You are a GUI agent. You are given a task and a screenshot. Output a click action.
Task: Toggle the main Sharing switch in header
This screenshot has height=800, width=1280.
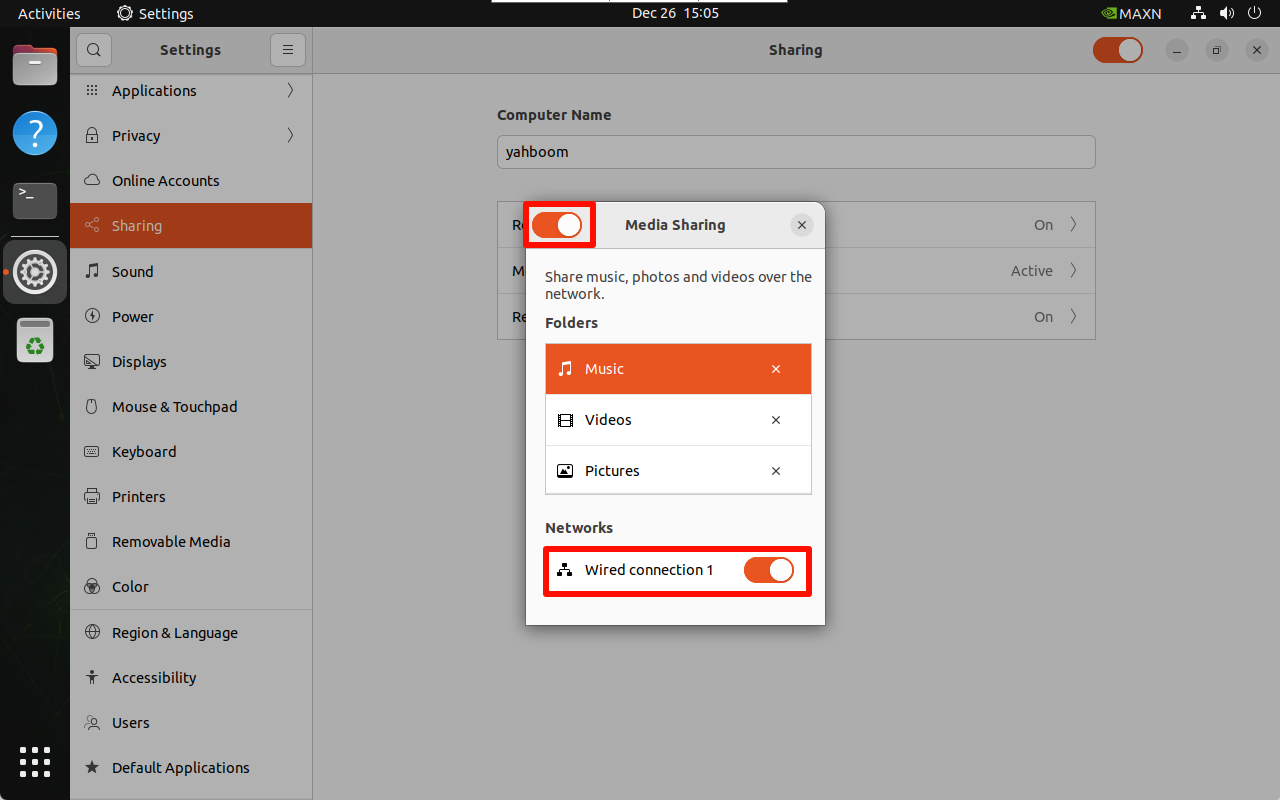(1117, 49)
